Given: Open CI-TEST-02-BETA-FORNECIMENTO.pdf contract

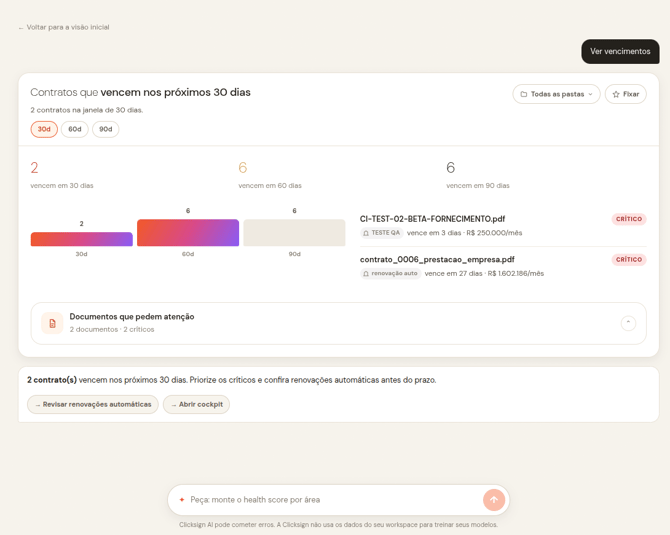Looking at the screenshot, I should point(432,219).
